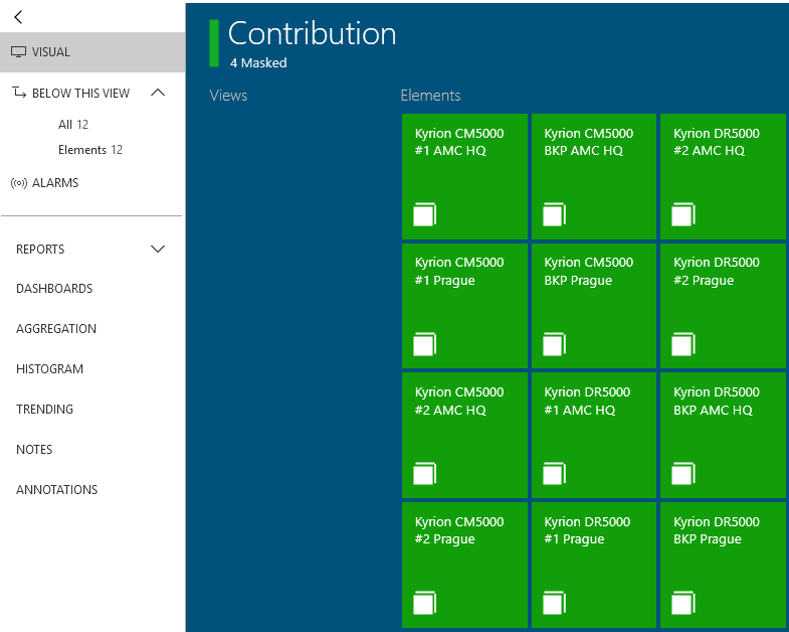Click element icon on Kyrion DR5000 BKP AMC HQ
This screenshot has width=789, height=632.
tap(683, 473)
